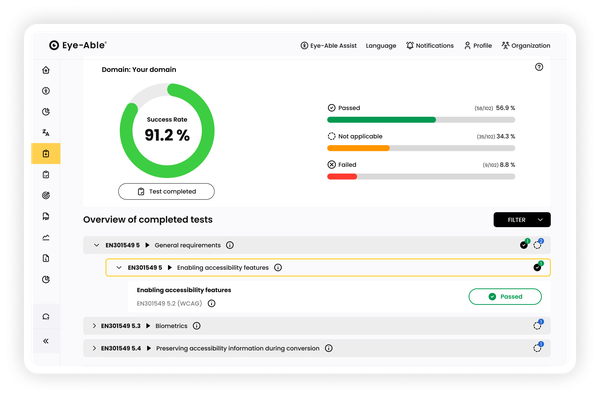Open the Organization menu
Viewport: 600px width, 396px height.
point(526,46)
